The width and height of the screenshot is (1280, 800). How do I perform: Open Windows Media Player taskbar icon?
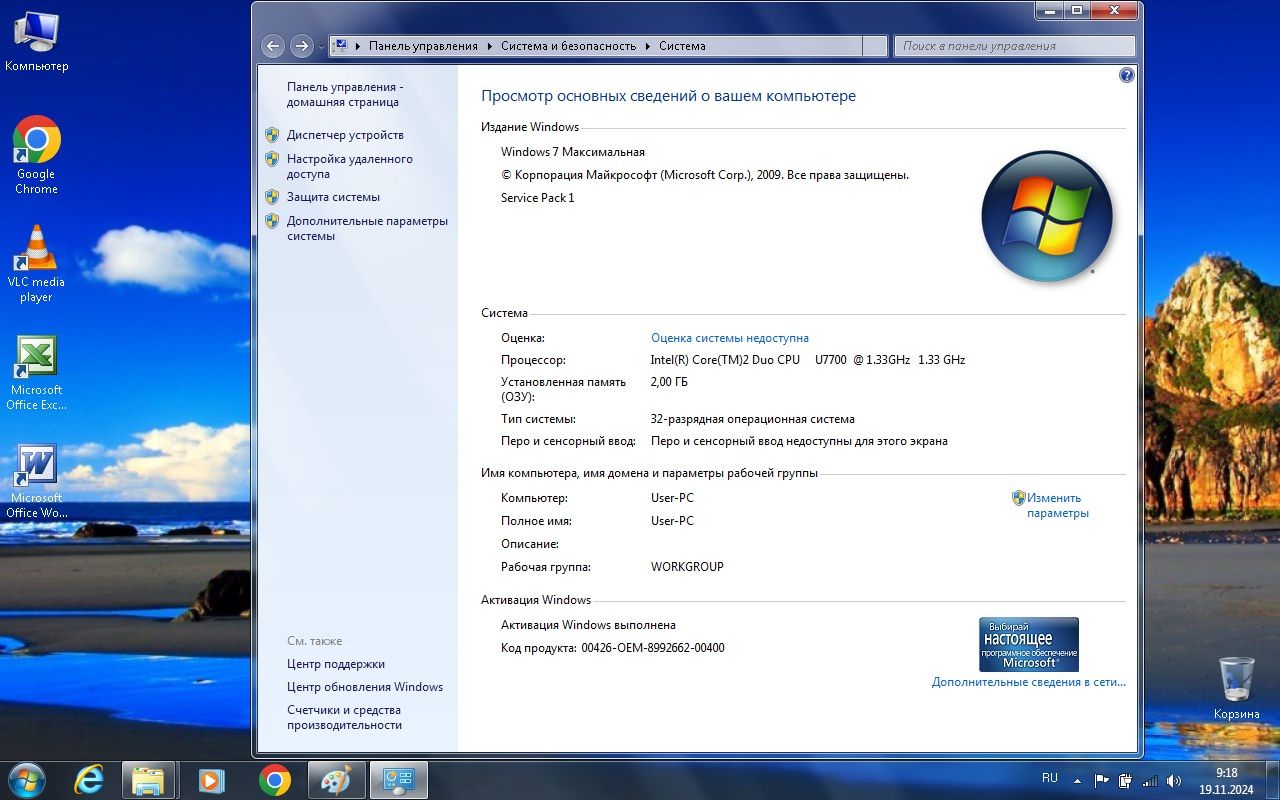coord(211,780)
